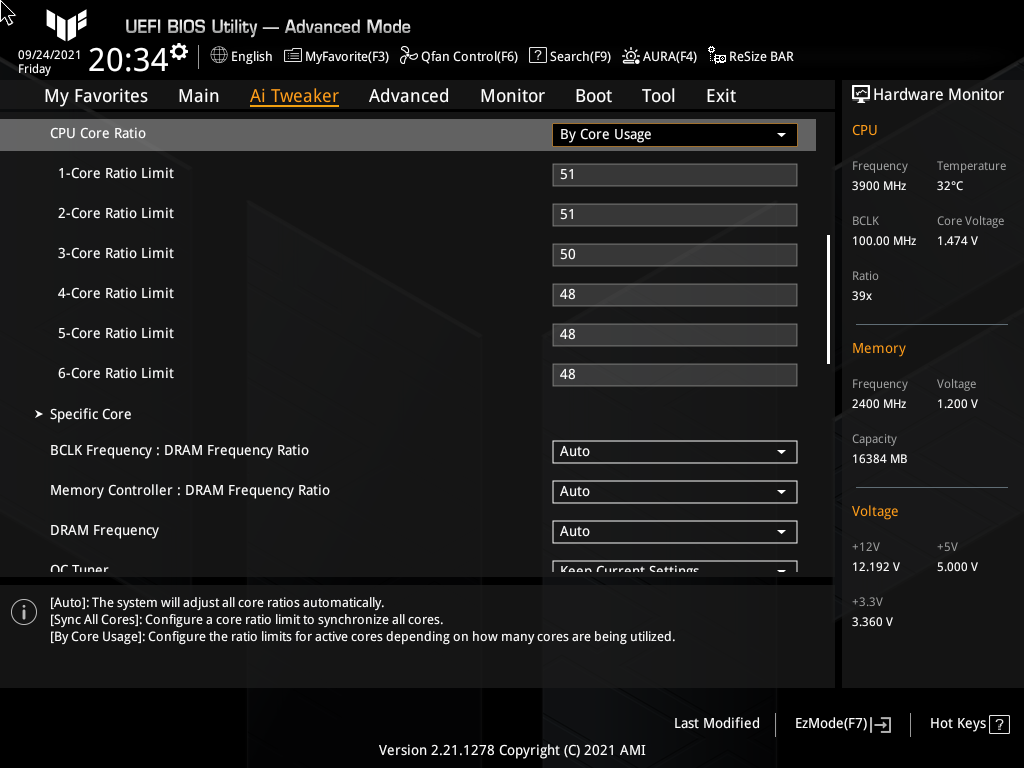Screen dimensions: 1024x768
Task: Click Version 2.21.1278 copyright text
Action: pyautogui.click(x=512, y=750)
